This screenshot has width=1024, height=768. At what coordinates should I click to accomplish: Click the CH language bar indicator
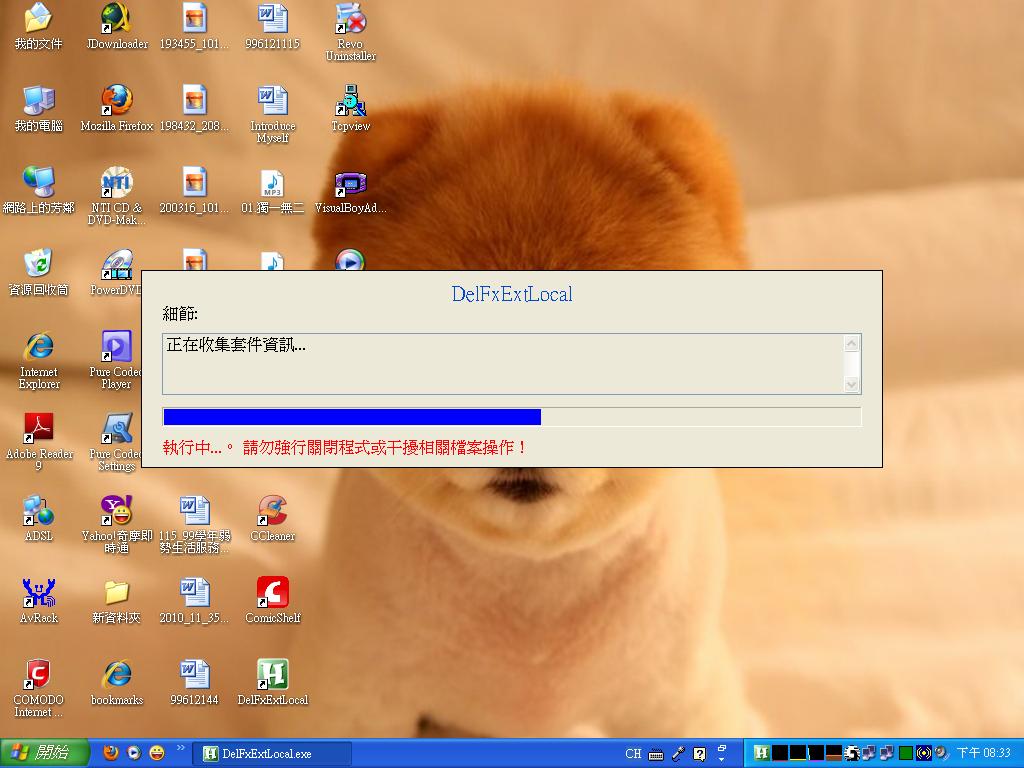click(633, 754)
